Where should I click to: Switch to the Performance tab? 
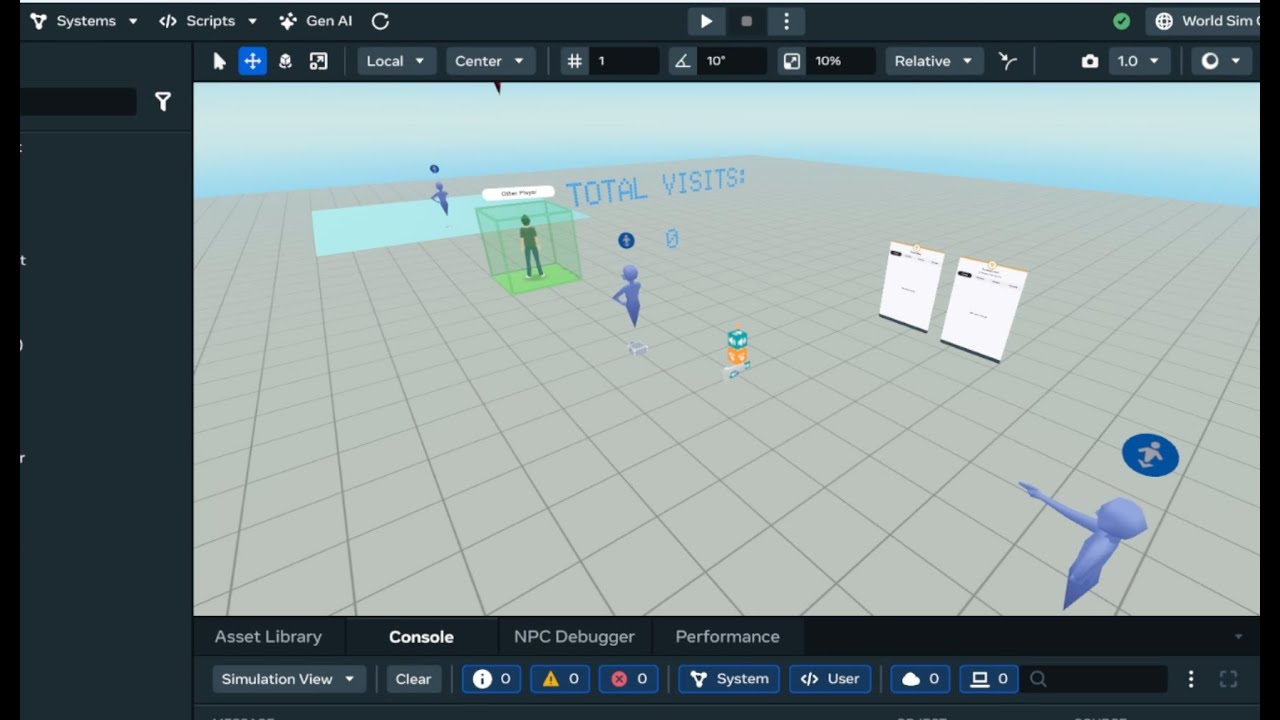point(727,637)
